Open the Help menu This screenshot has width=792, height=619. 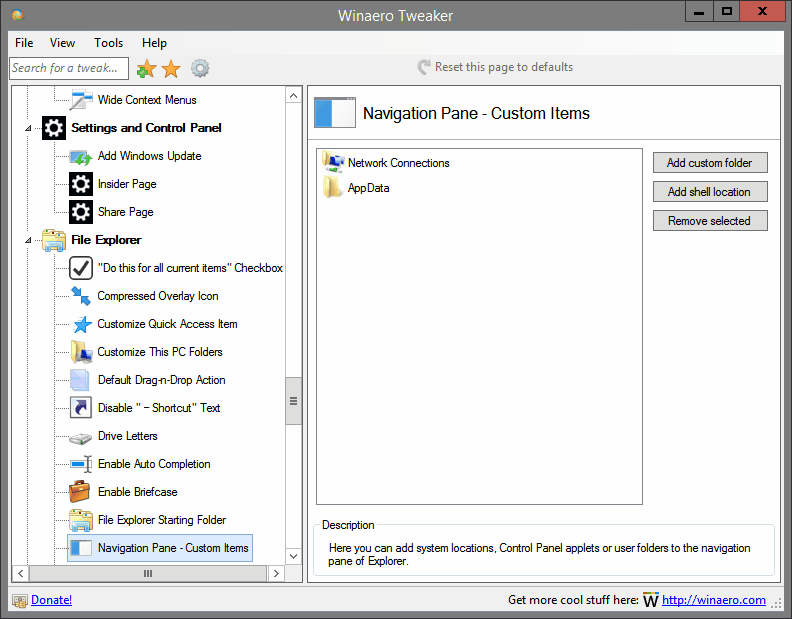155,43
